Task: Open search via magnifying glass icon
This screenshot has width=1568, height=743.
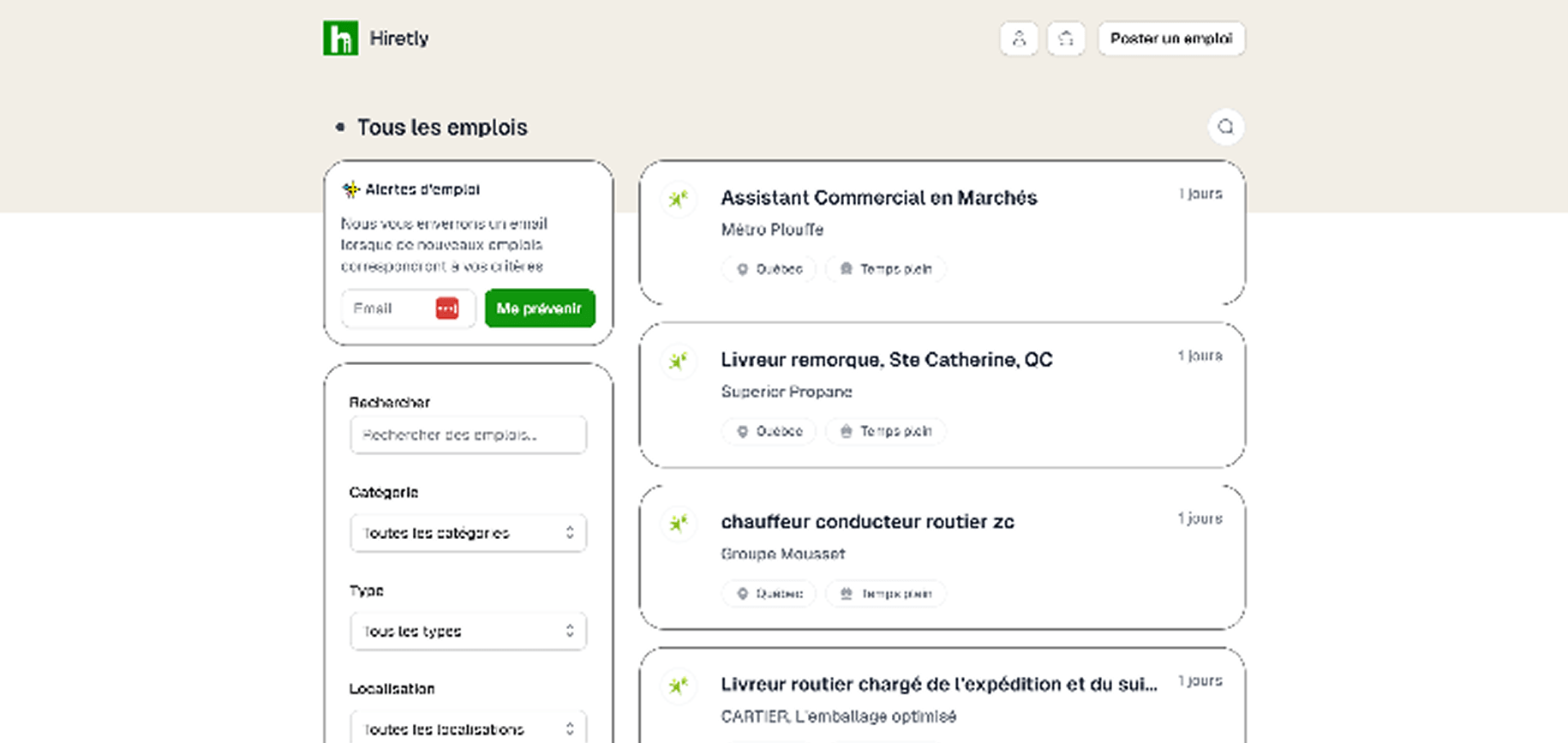Action: [1226, 127]
